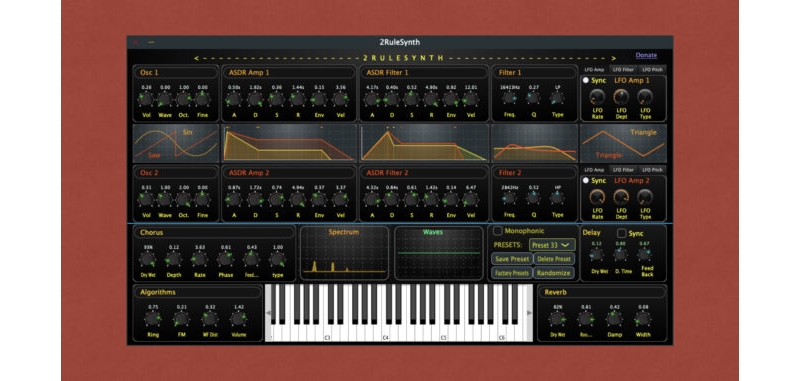Screen dimensions: 800x381
Task: Click the right arrow beside the piano keyboard
Action: 529,313
